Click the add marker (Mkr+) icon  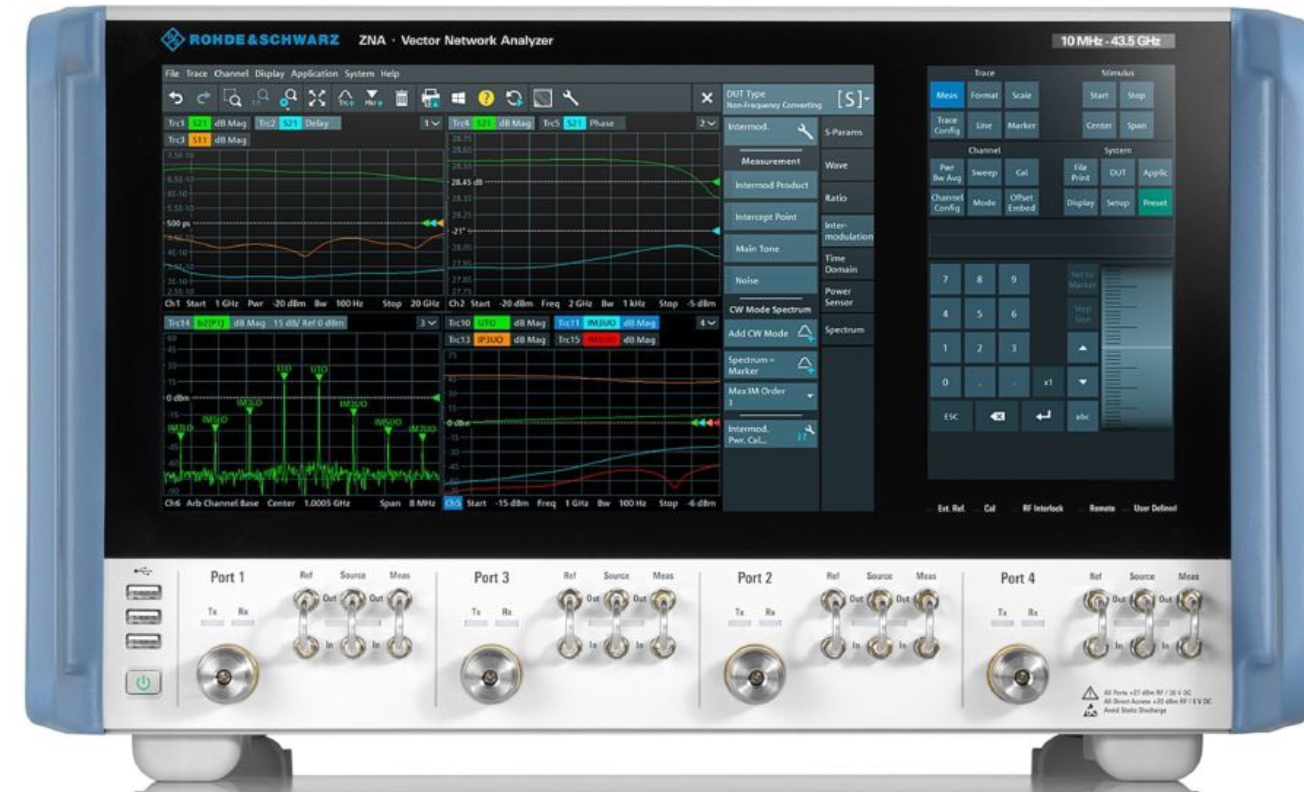(x=373, y=98)
